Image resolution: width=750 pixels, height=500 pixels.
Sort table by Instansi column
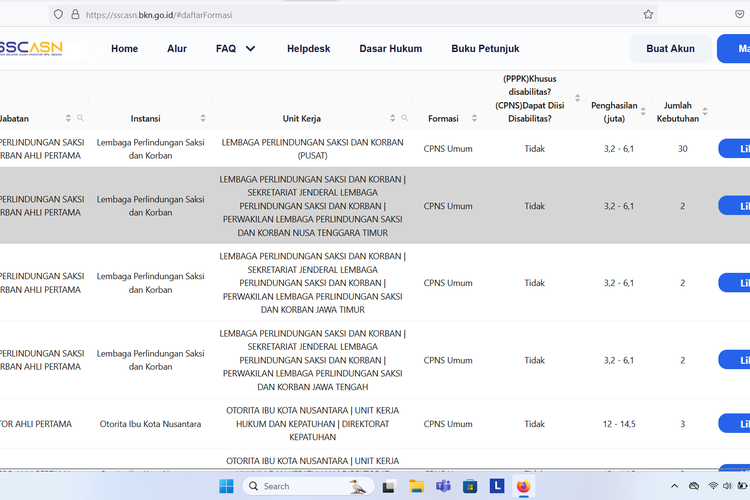203,118
